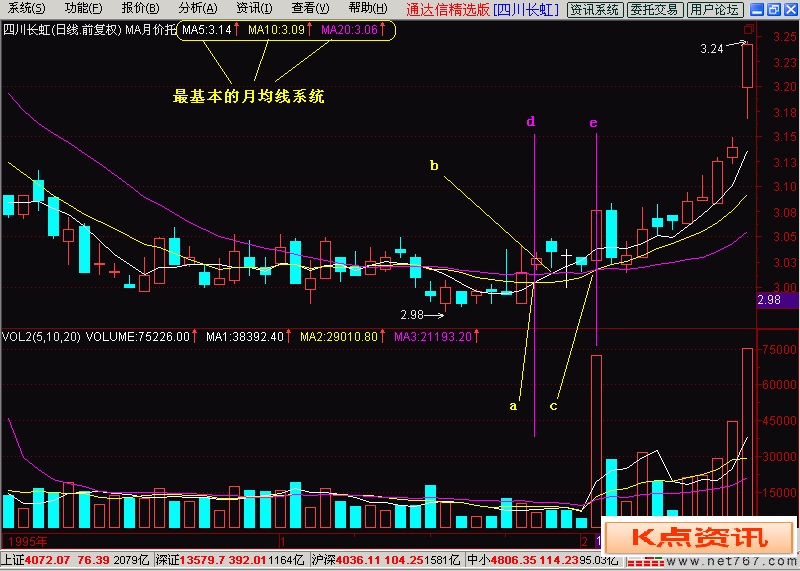Click the 75000 volume axis value

click(779, 350)
